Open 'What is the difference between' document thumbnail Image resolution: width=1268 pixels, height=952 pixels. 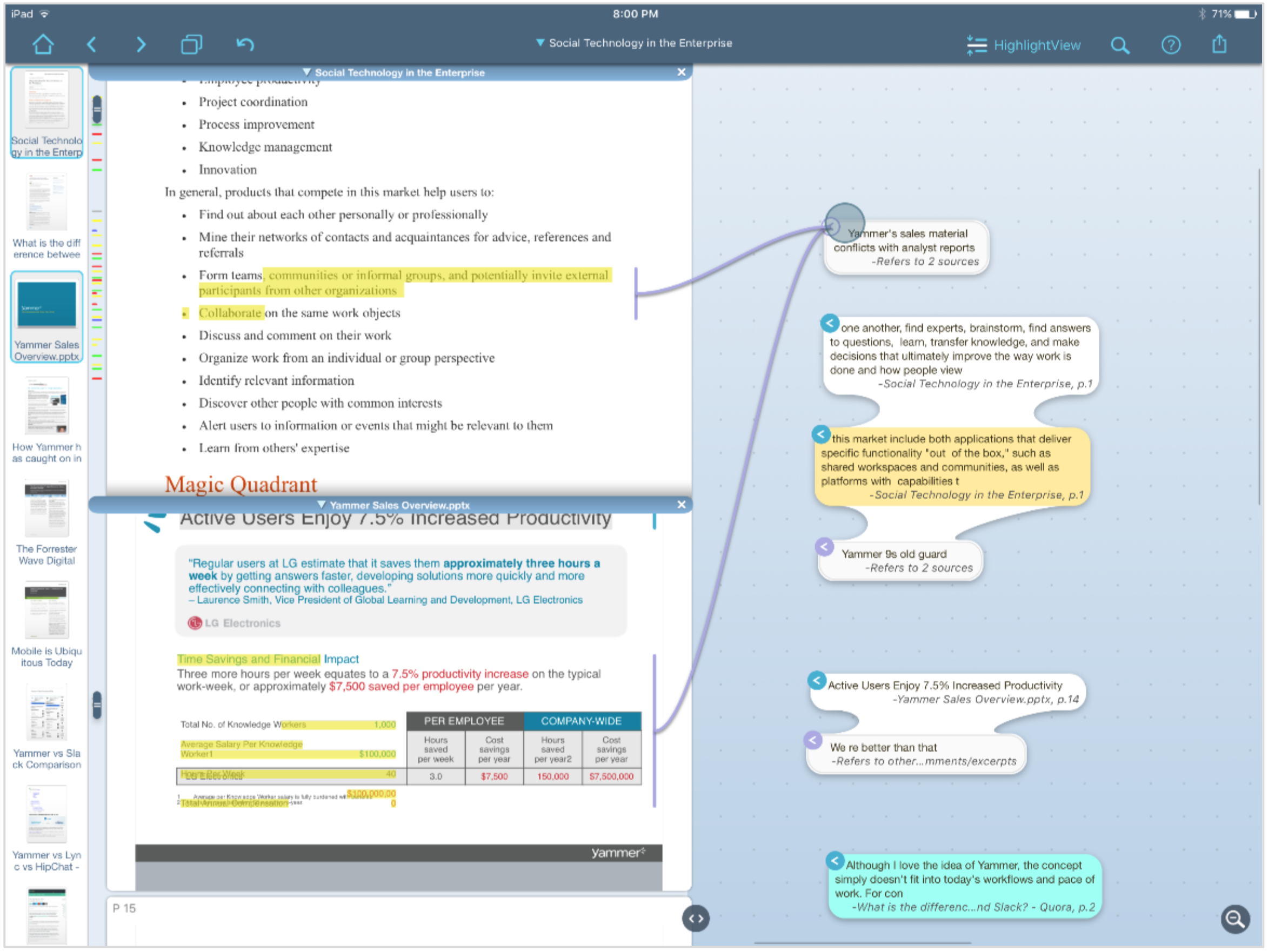click(46, 216)
